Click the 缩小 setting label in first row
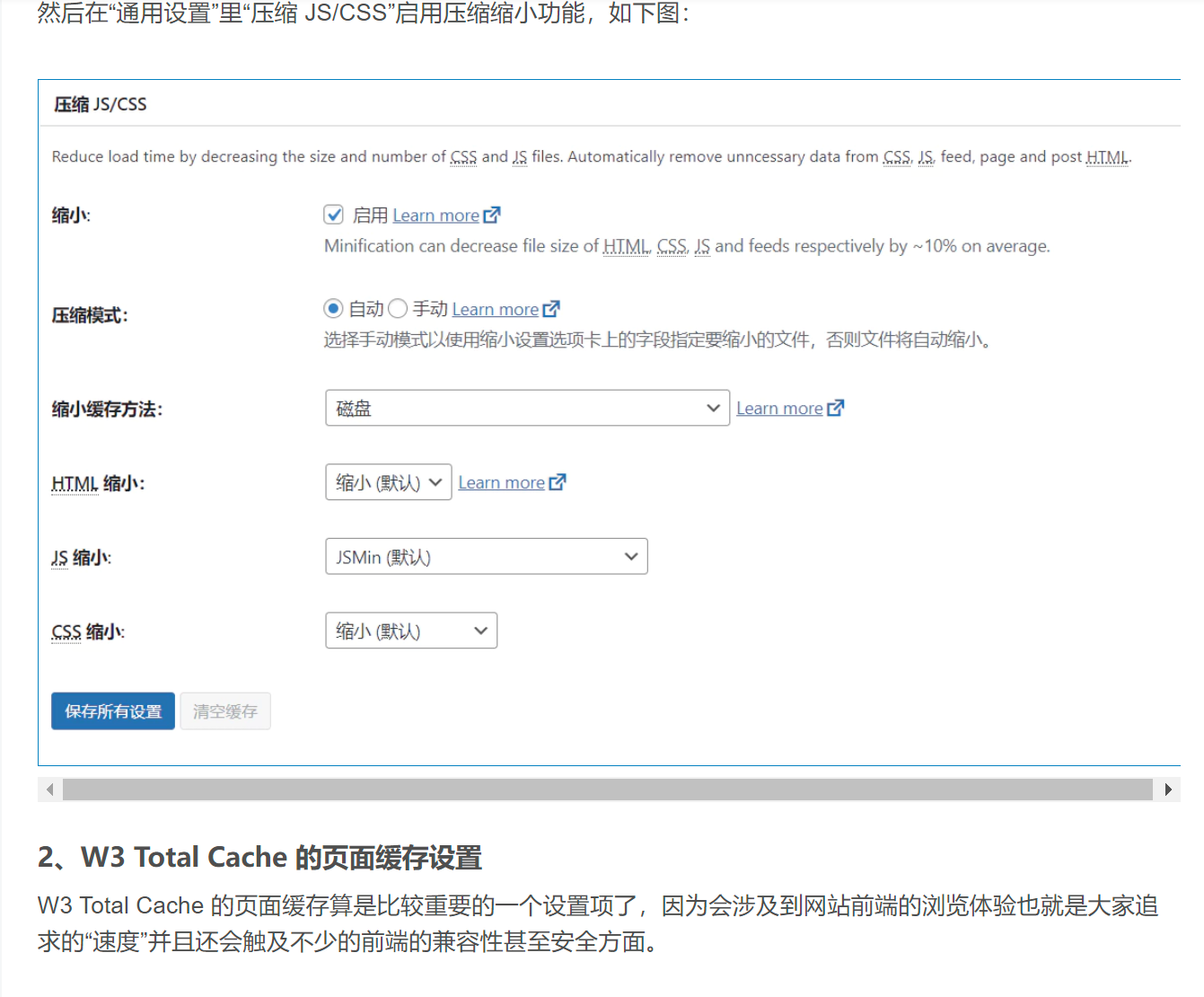 [71, 216]
